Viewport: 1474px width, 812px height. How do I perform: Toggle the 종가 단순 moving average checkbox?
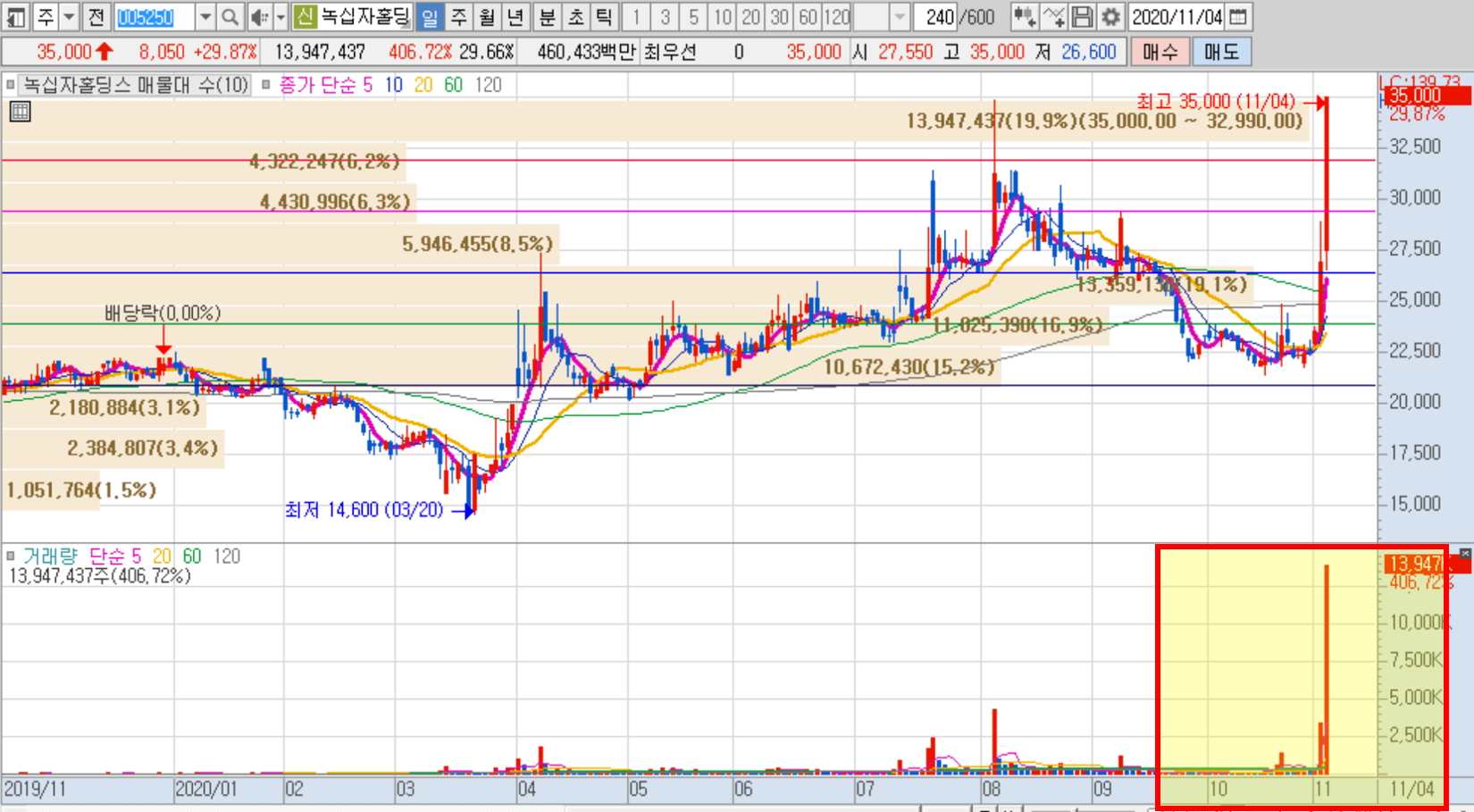coord(265,85)
